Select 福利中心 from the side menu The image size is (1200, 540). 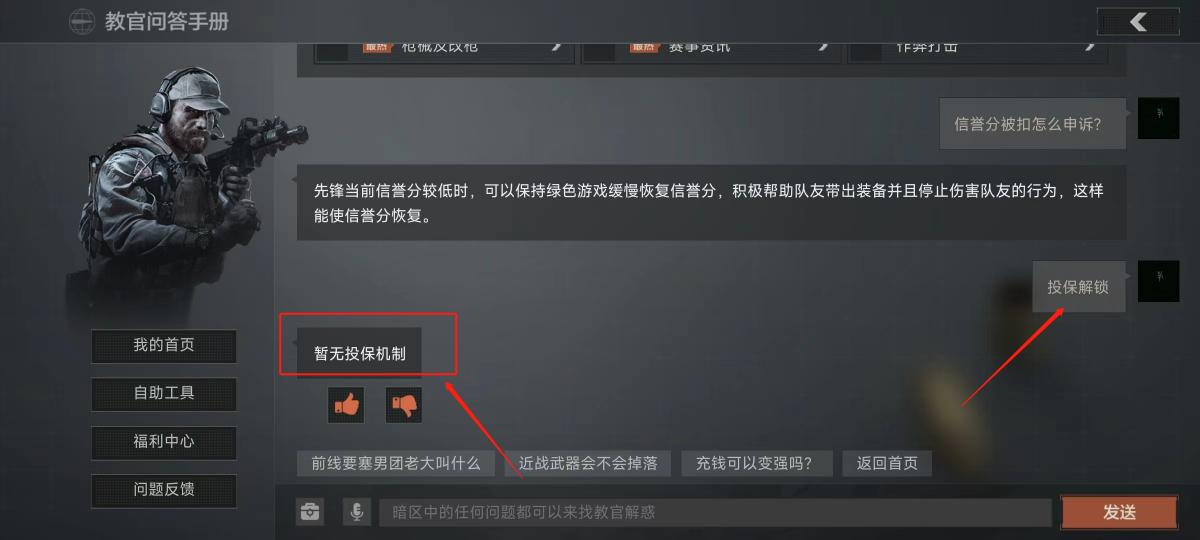point(164,442)
